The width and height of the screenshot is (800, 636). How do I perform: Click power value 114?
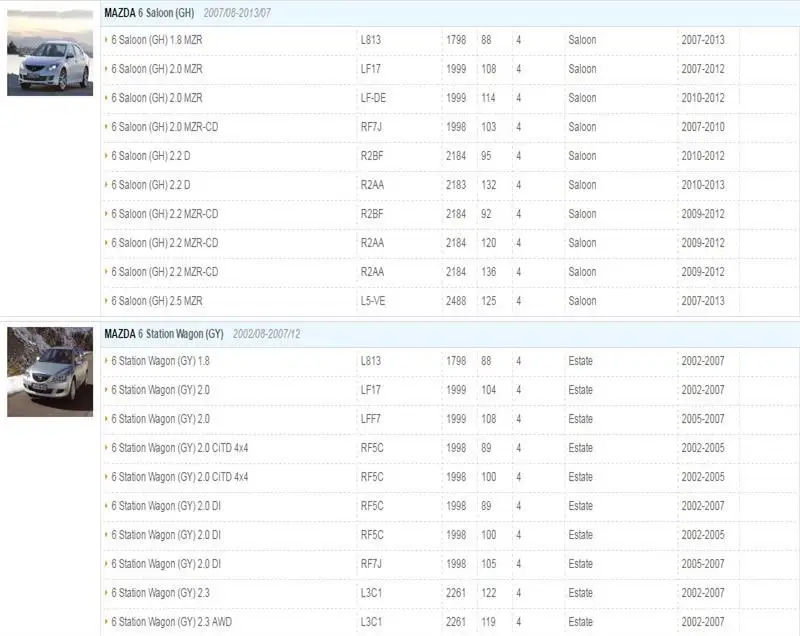pos(489,98)
